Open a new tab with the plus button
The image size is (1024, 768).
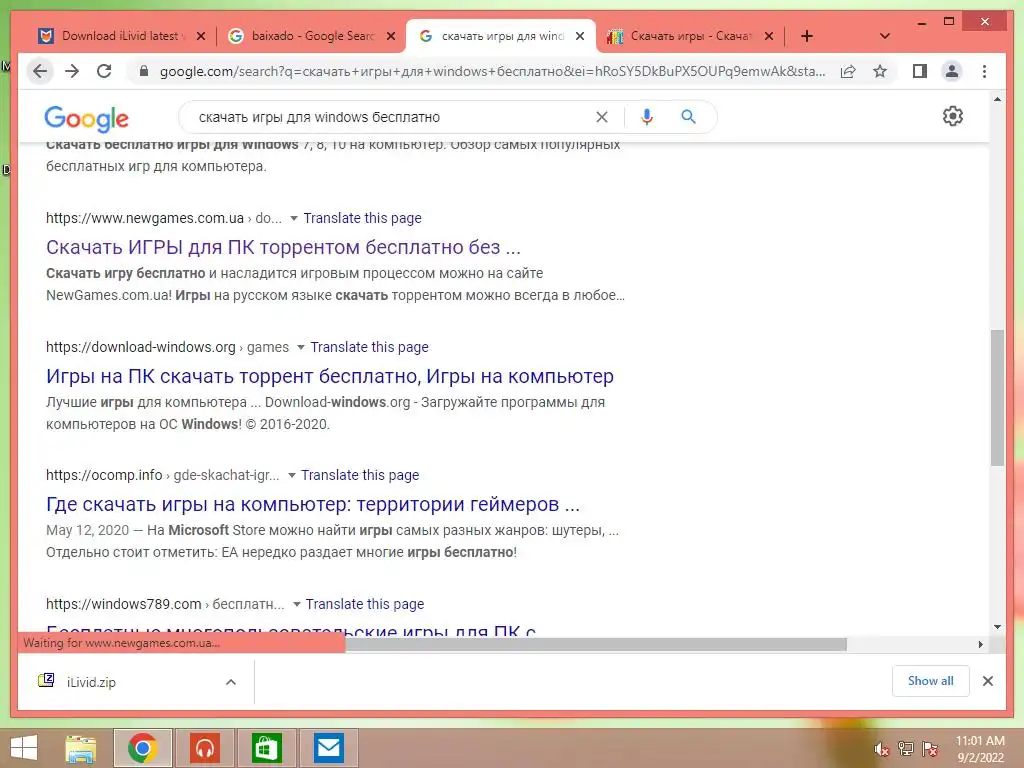807,36
